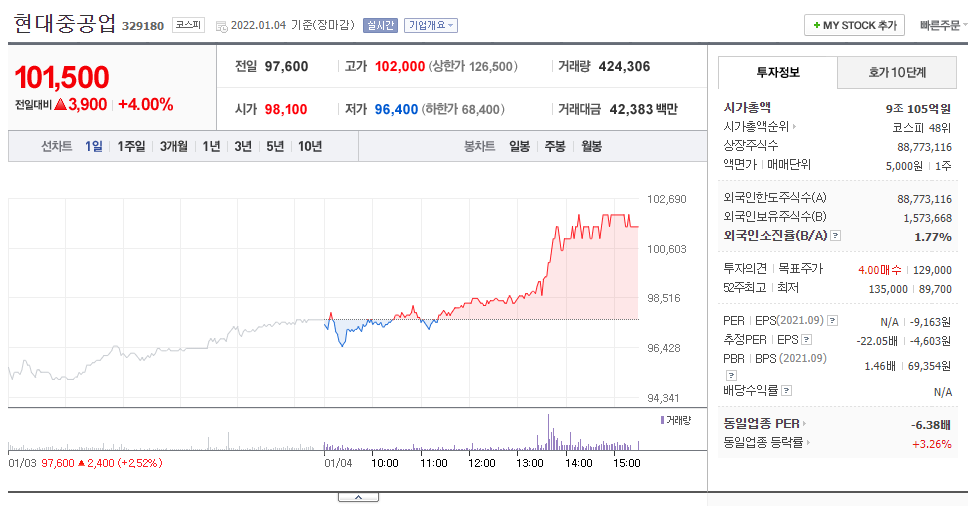Switch the chart to 일봉 candles
Viewport: 968px width, 506px height.
pyautogui.click(x=519, y=146)
